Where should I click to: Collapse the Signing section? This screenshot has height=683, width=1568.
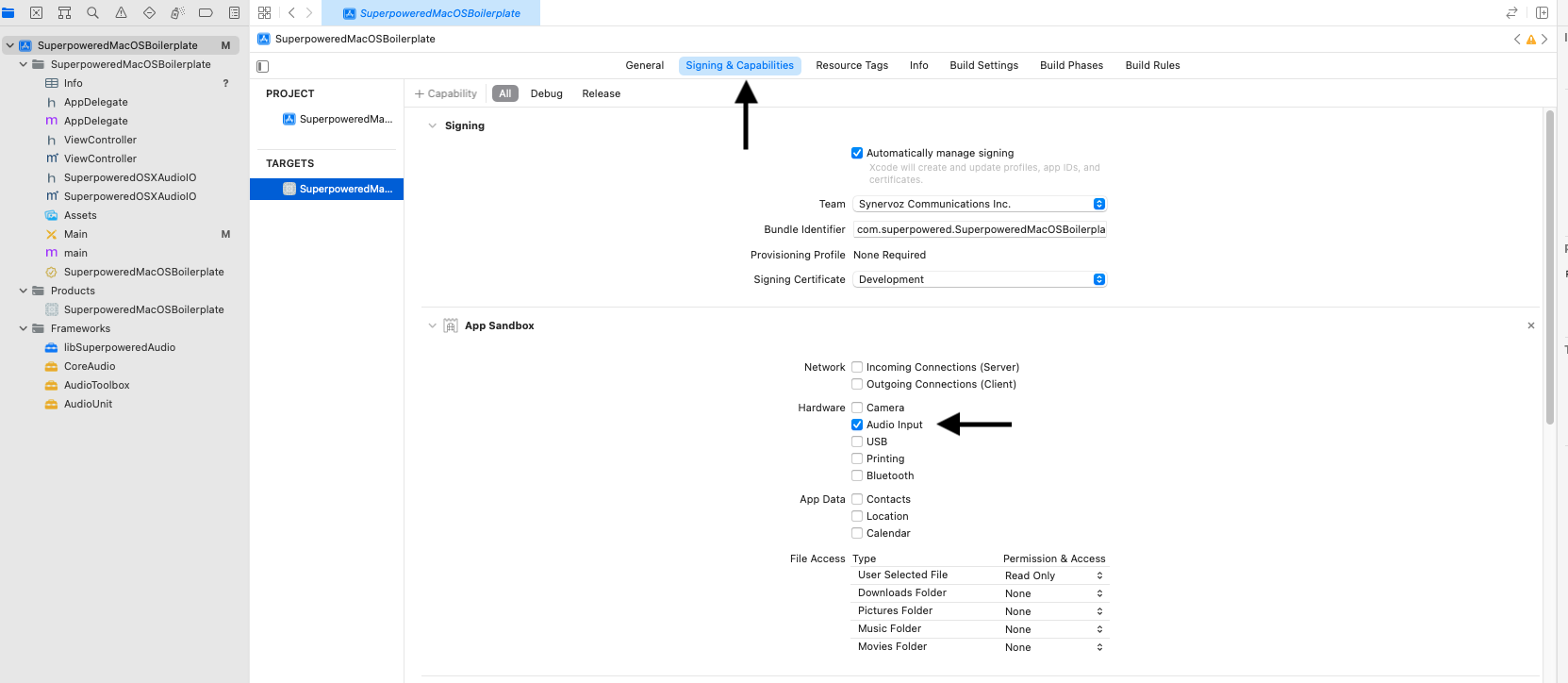click(433, 125)
